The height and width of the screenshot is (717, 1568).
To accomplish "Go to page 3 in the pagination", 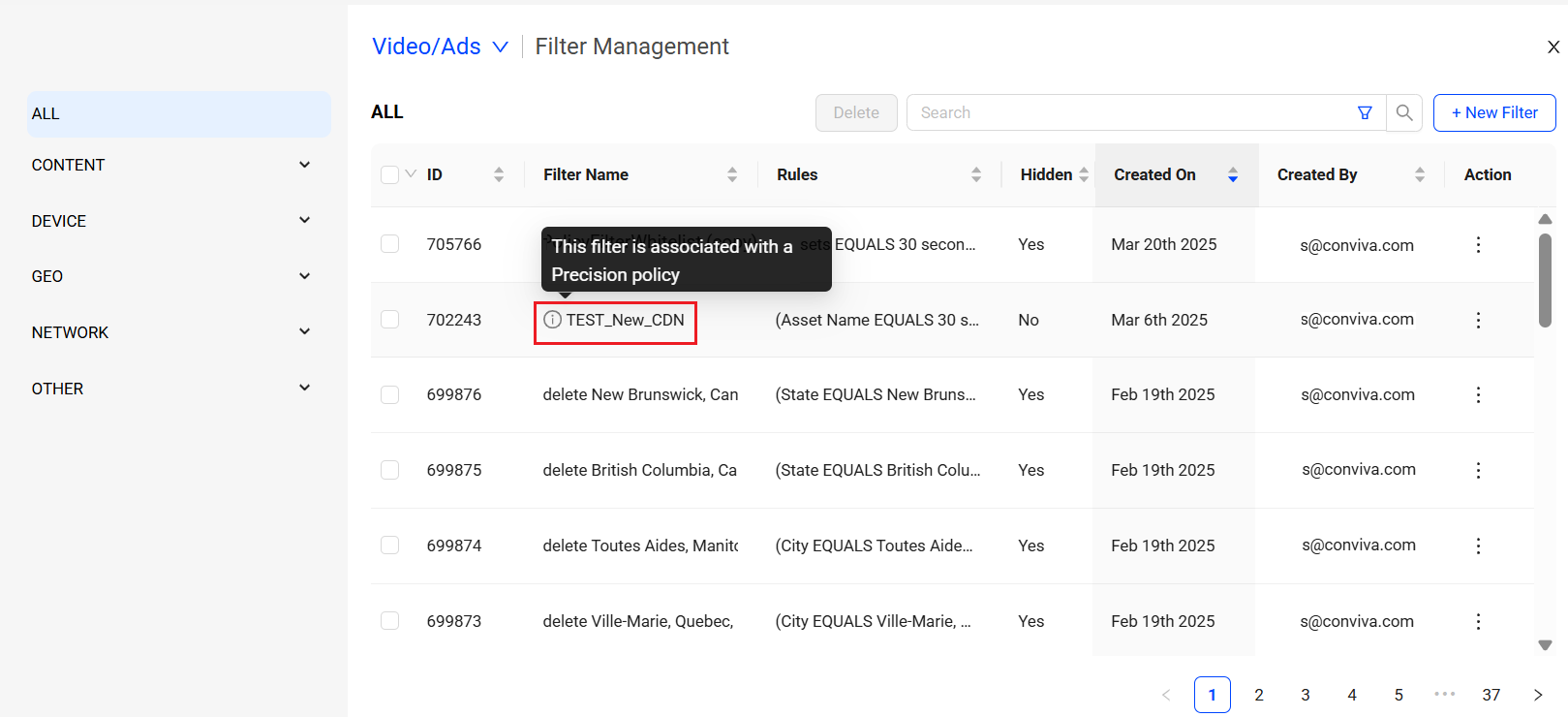I will coord(1306,695).
